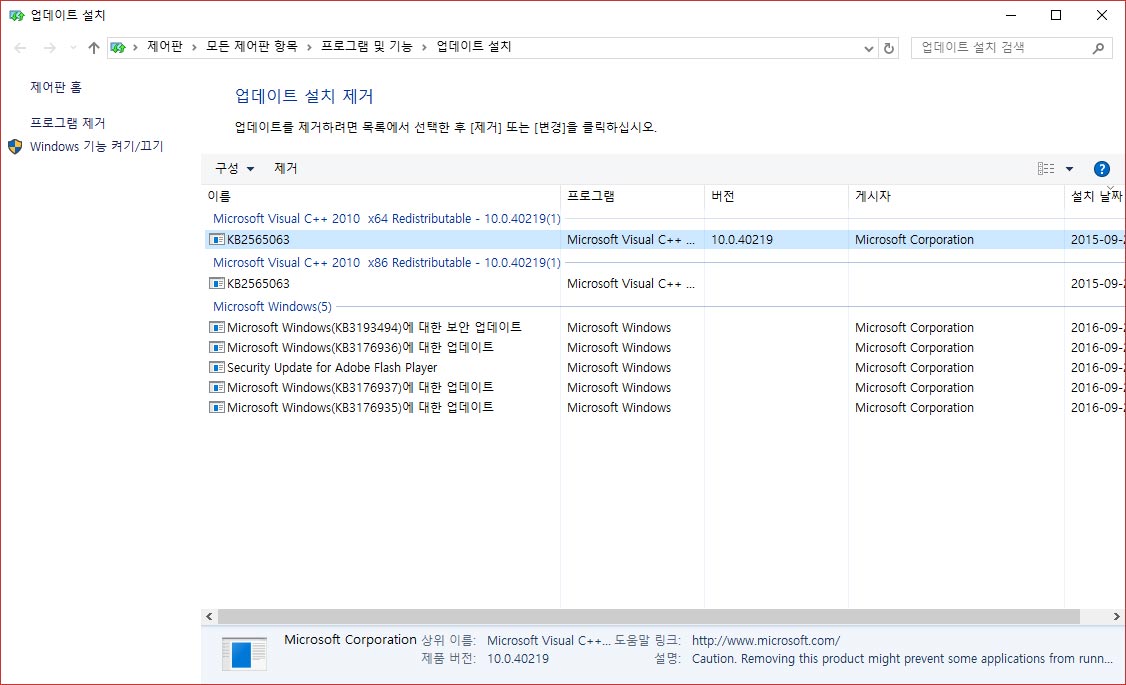This screenshot has height=685, width=1126.
Task: Click version cell 10.0.40219 in selected row
Action: point(742,240)
